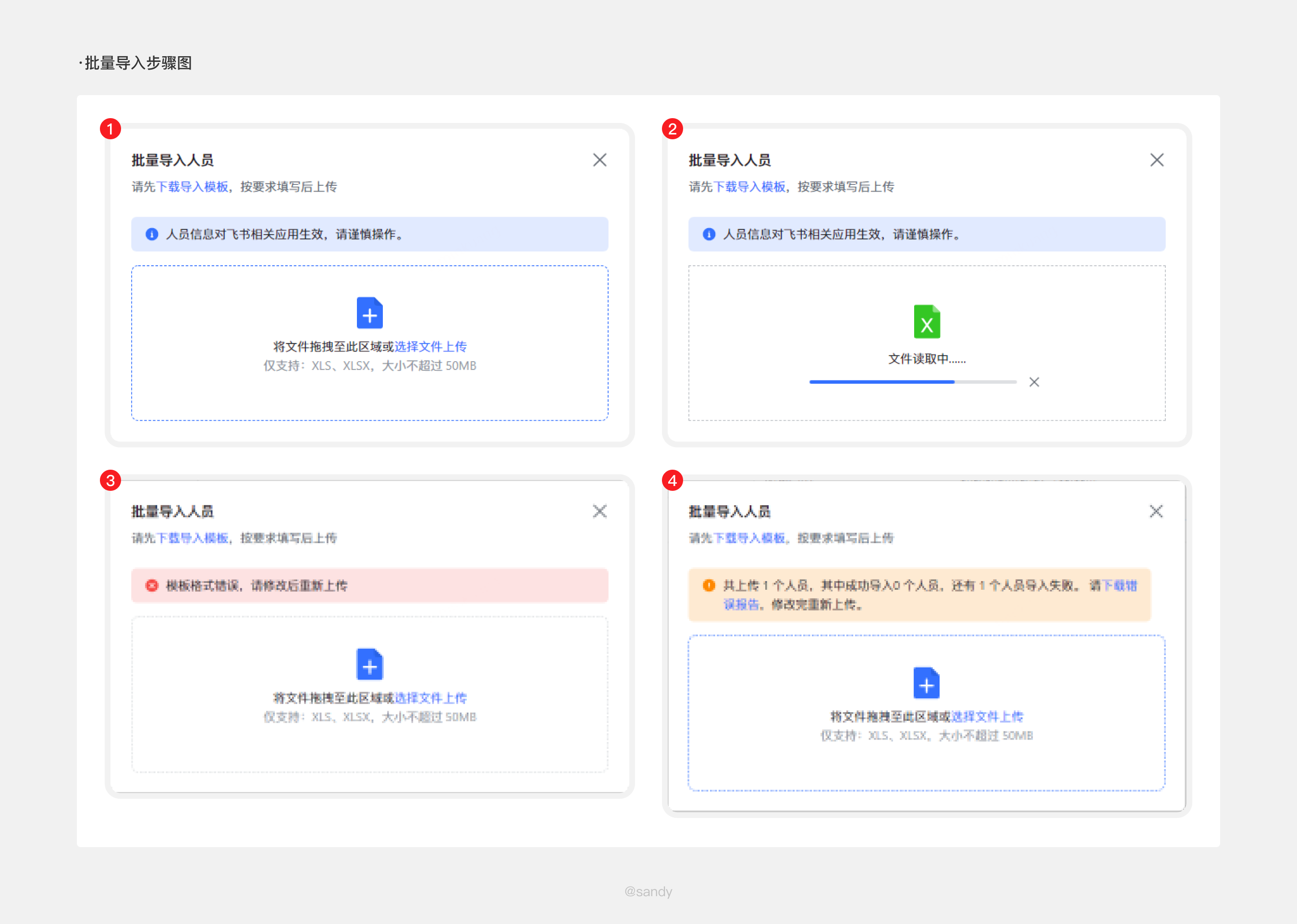Click 下载错误报告 link in the orange alert
The height and width of the screenshot is (924, 1297).
(x=1119, y=585)
